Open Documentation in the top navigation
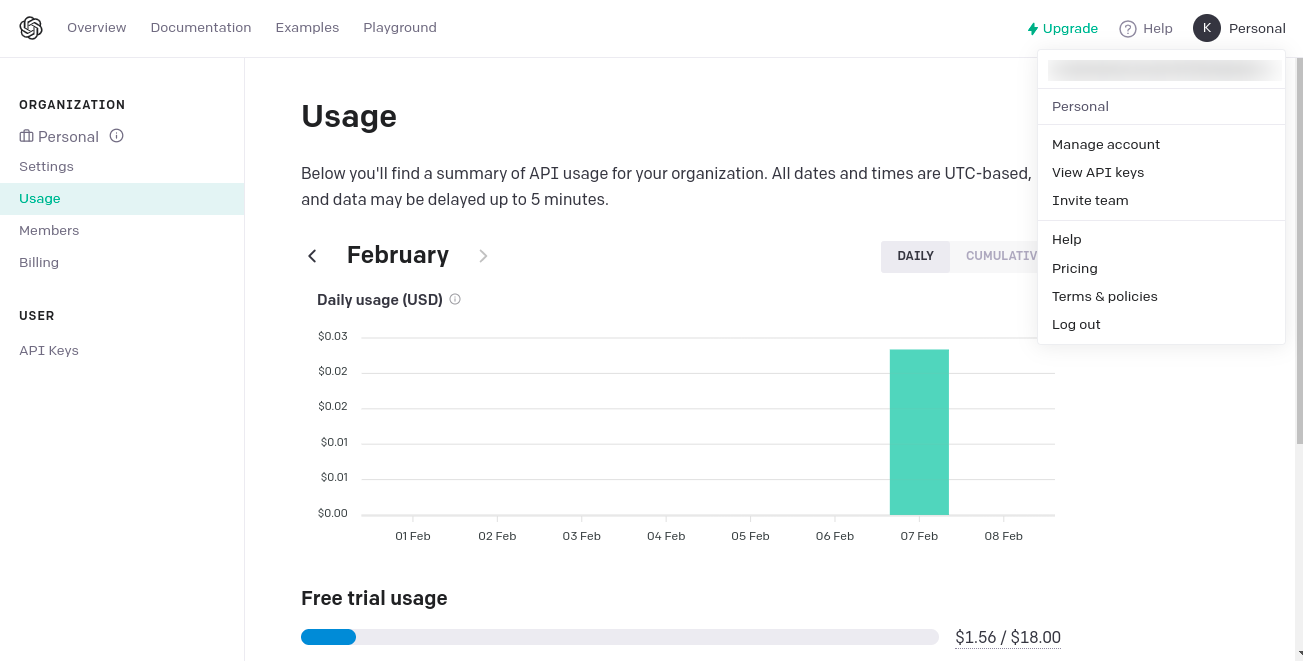This screenshot has height=661, width=1303. click(201, 28)
